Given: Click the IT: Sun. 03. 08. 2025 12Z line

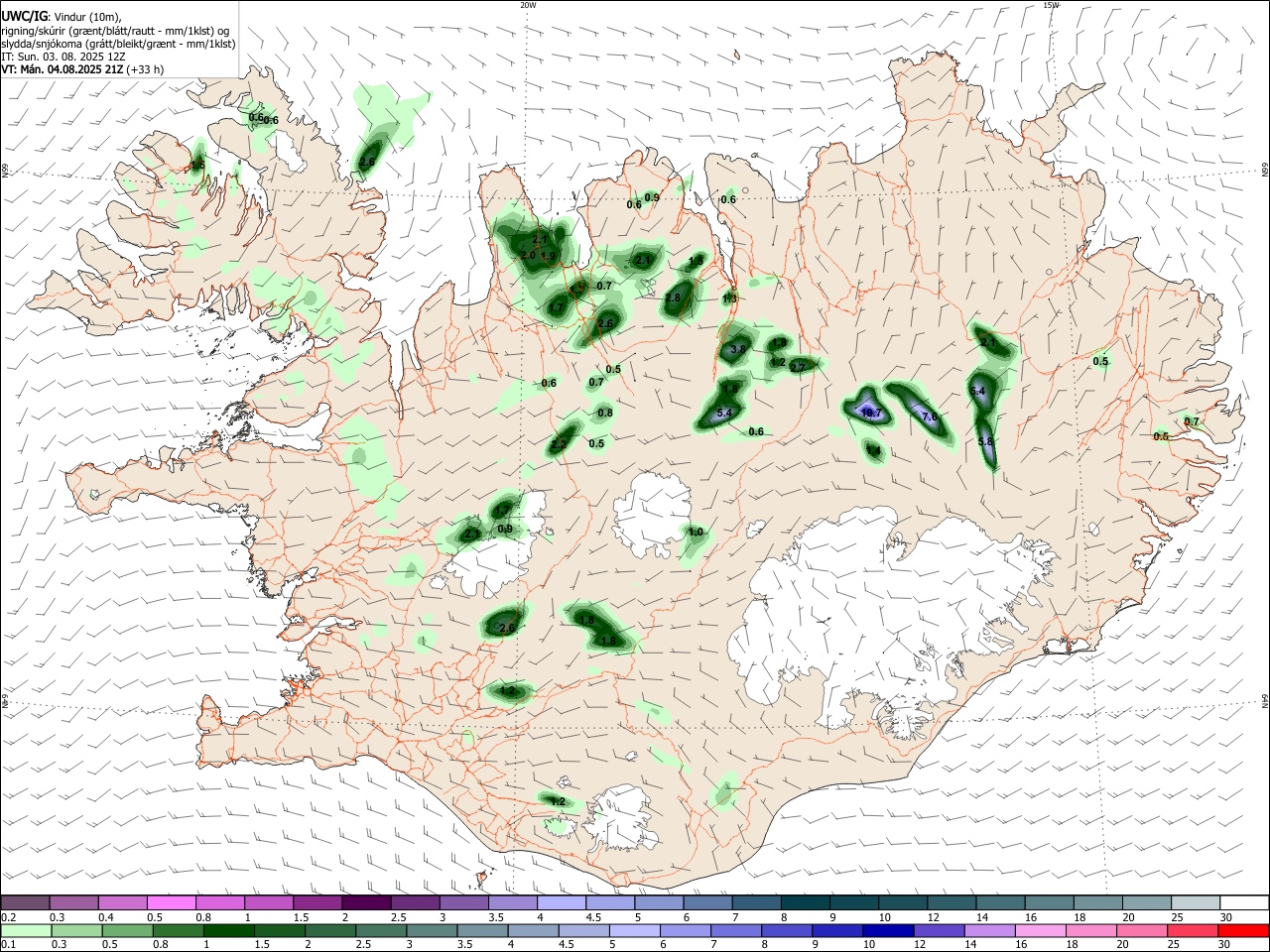Looking at the screenshot, I should (x=63, y=57).
